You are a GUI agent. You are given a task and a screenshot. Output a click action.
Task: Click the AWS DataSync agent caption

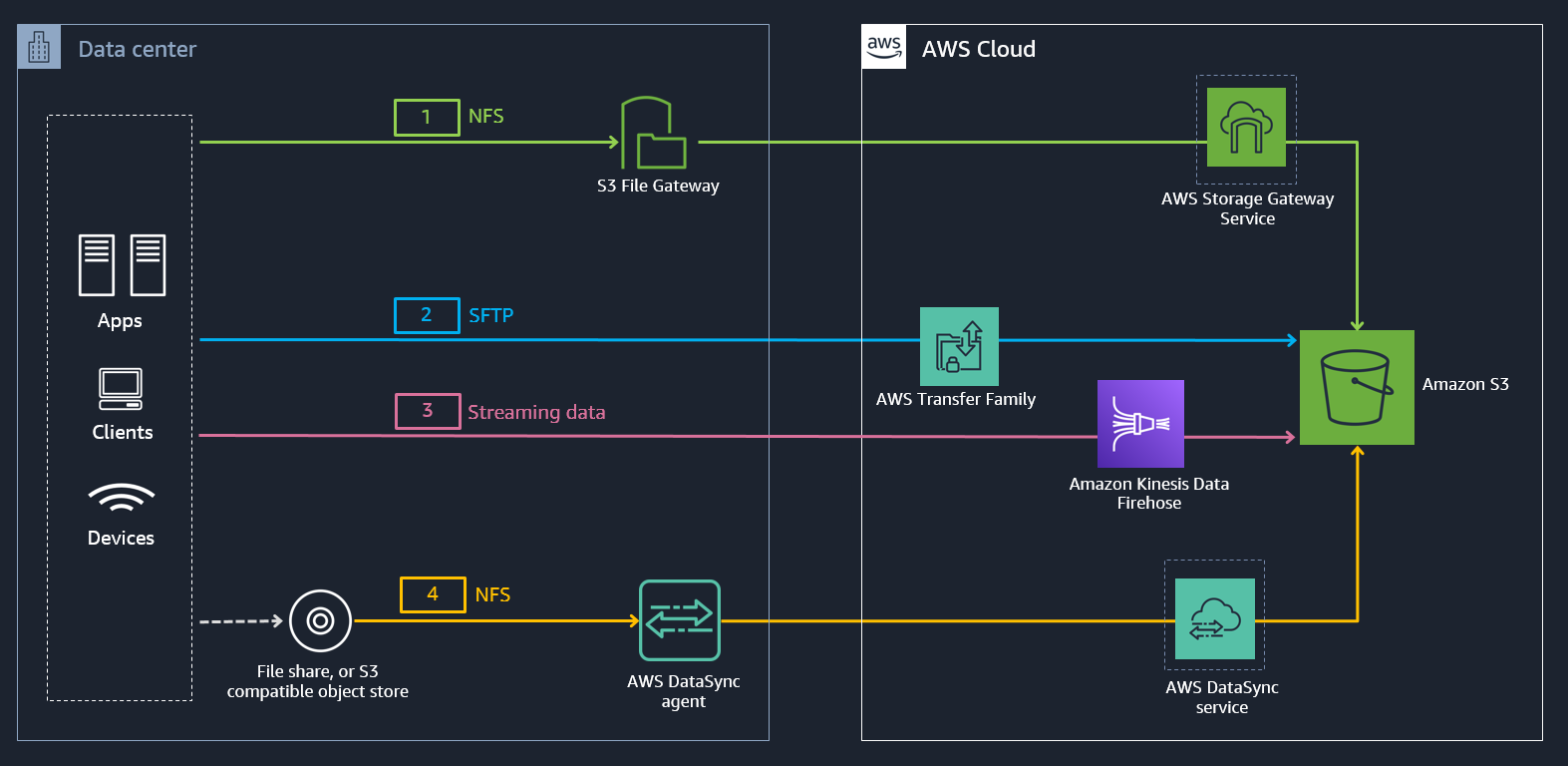[x=684, y=691]
